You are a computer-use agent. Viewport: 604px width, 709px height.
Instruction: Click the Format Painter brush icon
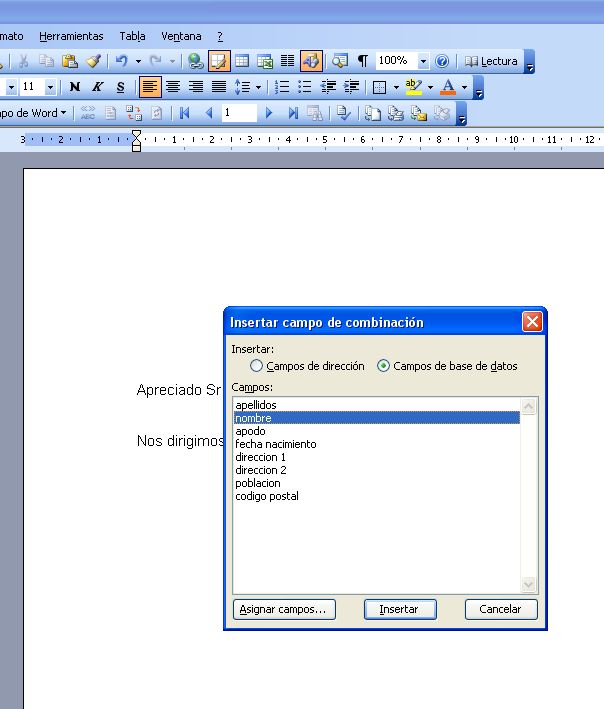pyautogui.click(x=93, y=61)
